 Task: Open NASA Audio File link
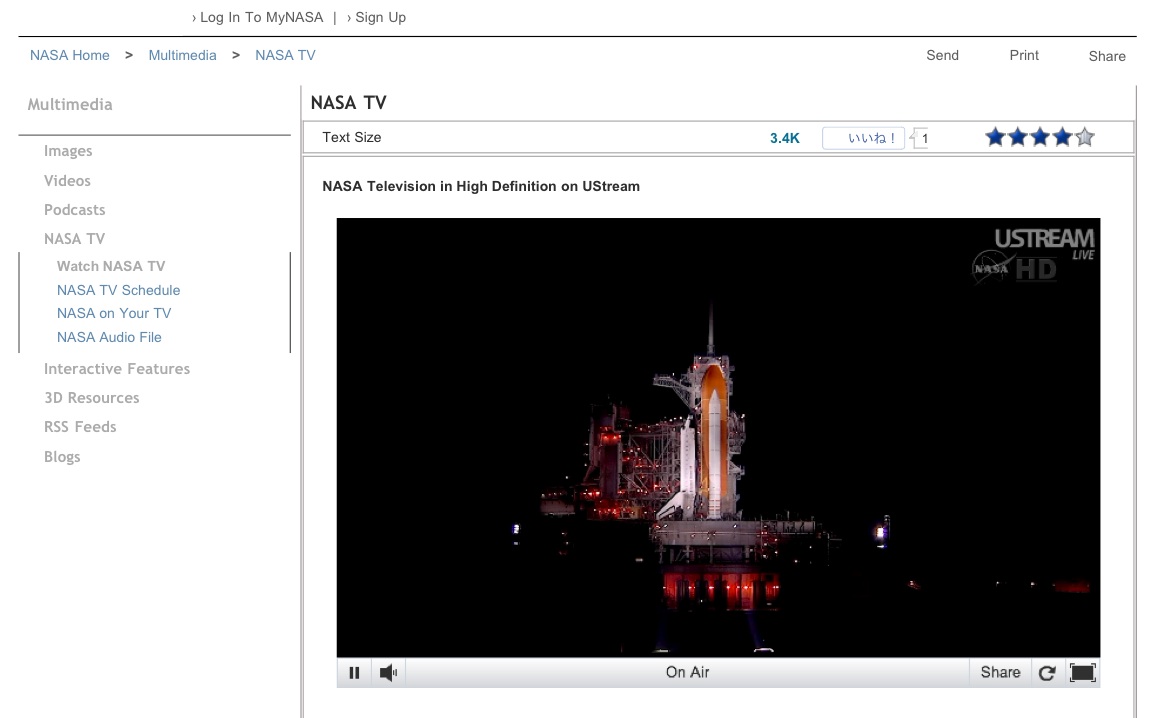(109, 337)
